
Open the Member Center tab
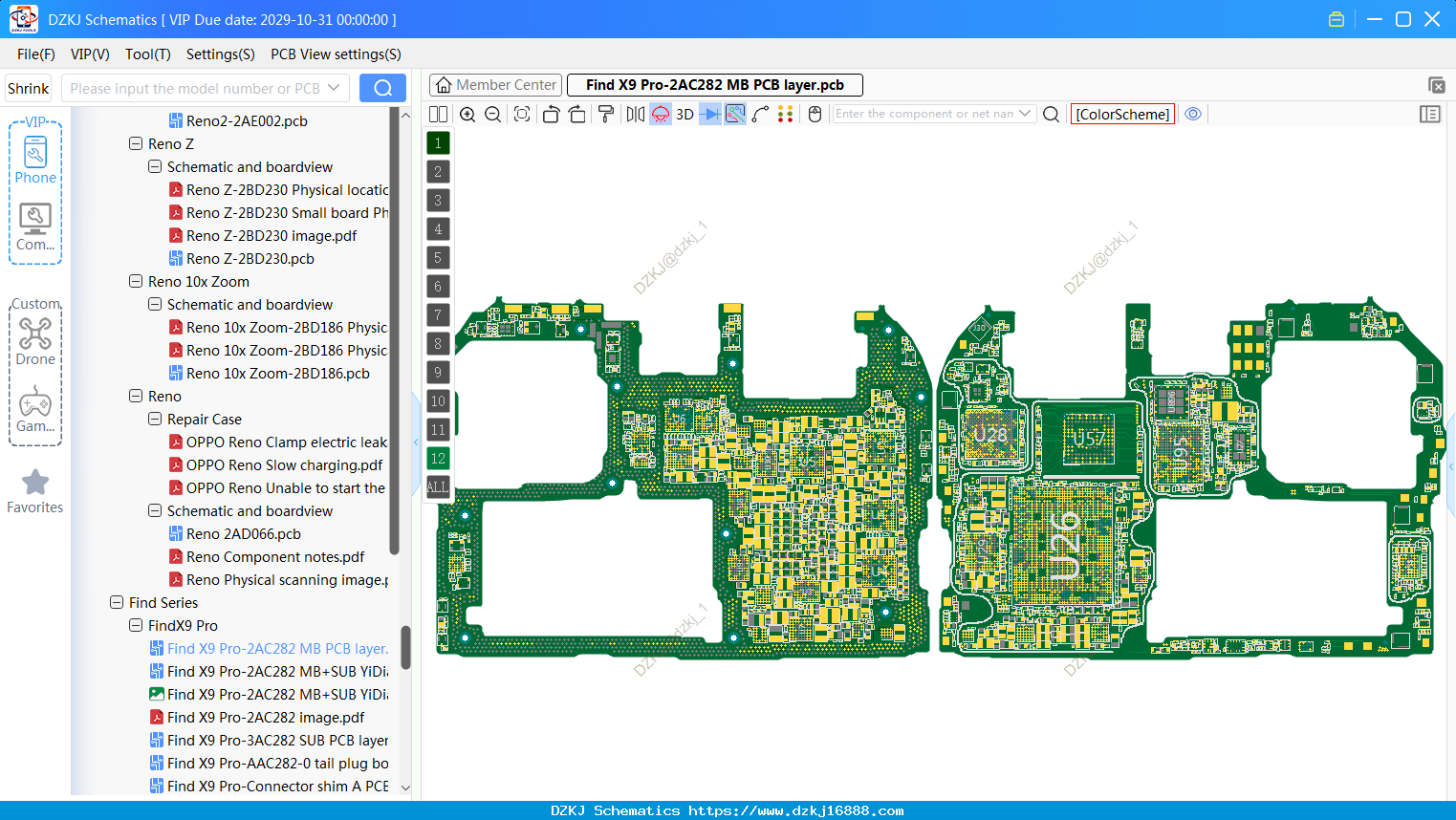point(495,85)
